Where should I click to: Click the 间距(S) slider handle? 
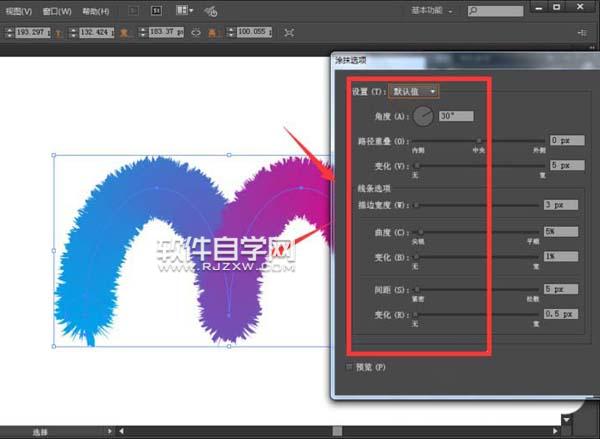(417, 289)
